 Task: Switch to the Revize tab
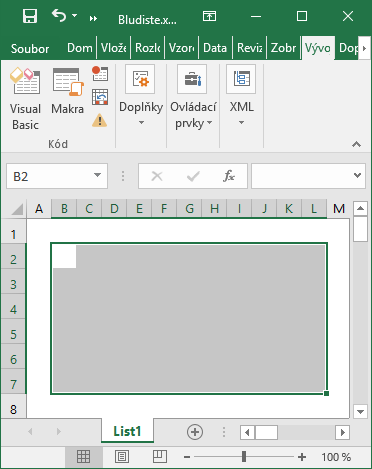click(x=250, y=48)
